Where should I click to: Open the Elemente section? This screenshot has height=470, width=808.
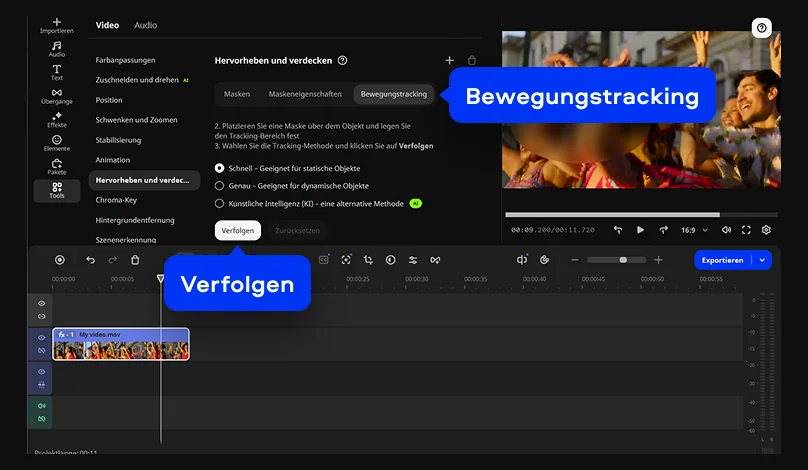click(57, 143)
